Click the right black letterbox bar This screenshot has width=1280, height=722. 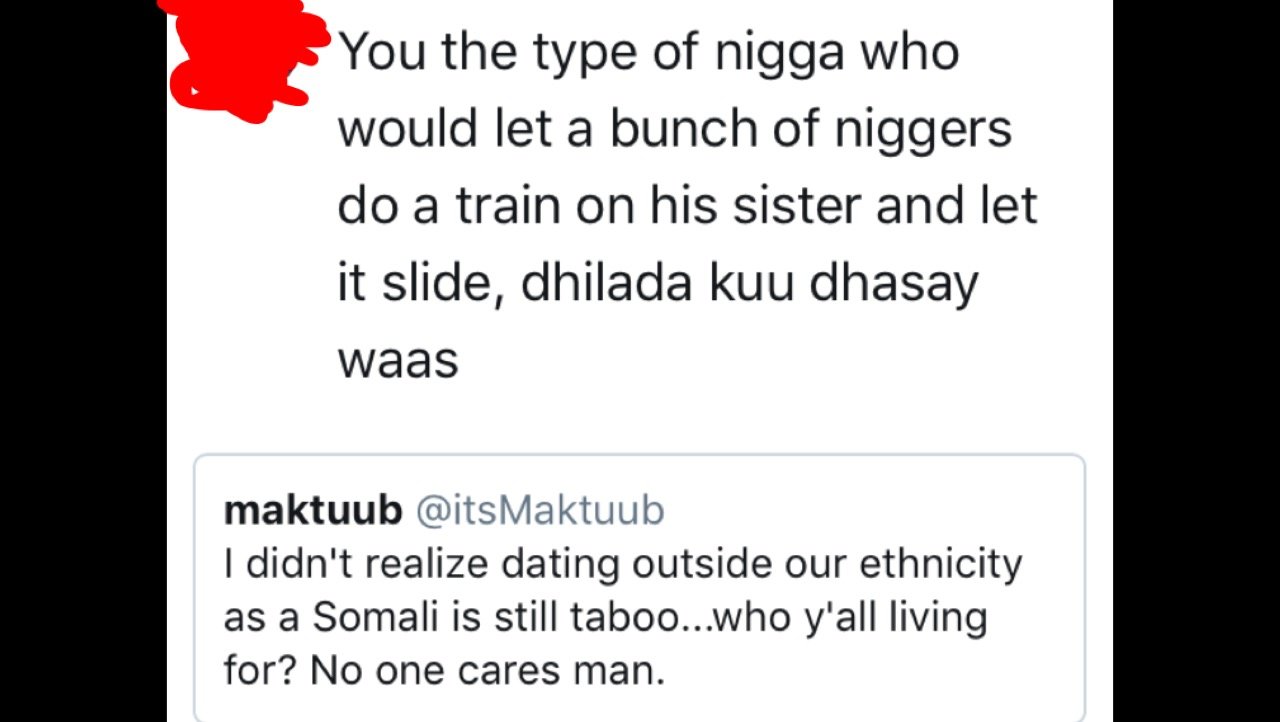click(1196, 361)
